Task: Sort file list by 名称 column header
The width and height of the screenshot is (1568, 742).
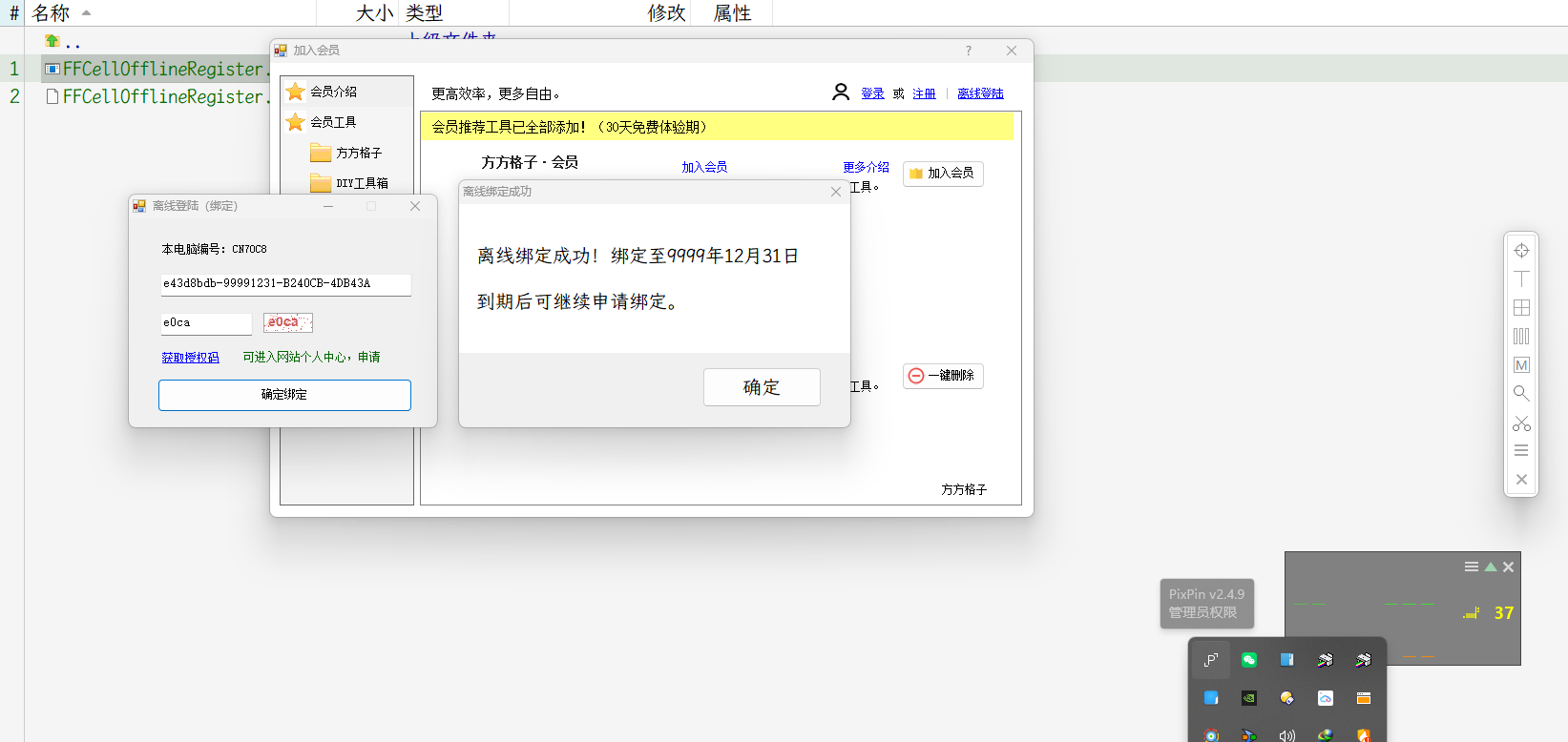Action: [52, 13]
